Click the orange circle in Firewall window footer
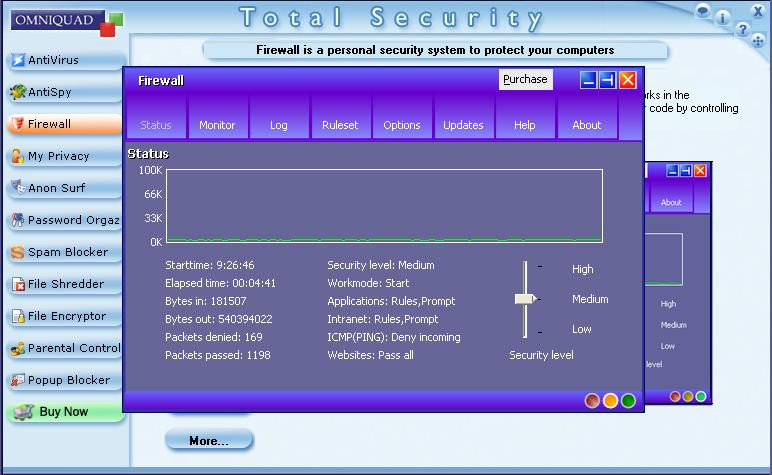The image size is (772, 475). [x=611, y=401]
